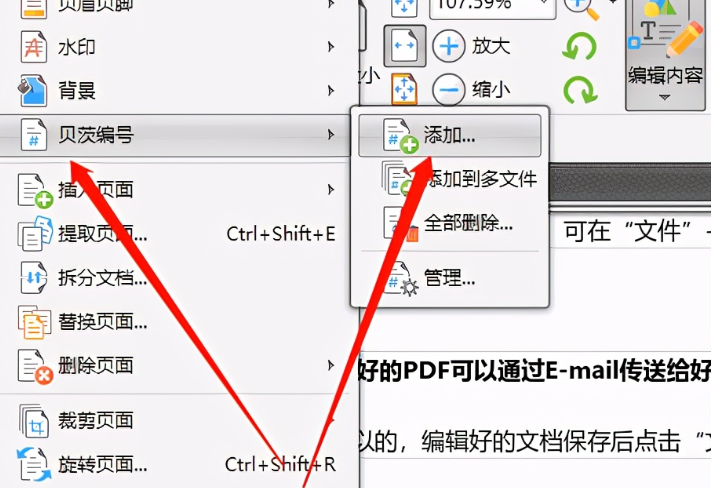Viewport: 722px width, 488px height.
Task: Click the Ctrl+Shift+E shortcut text
Action: [x=280, y=234]
